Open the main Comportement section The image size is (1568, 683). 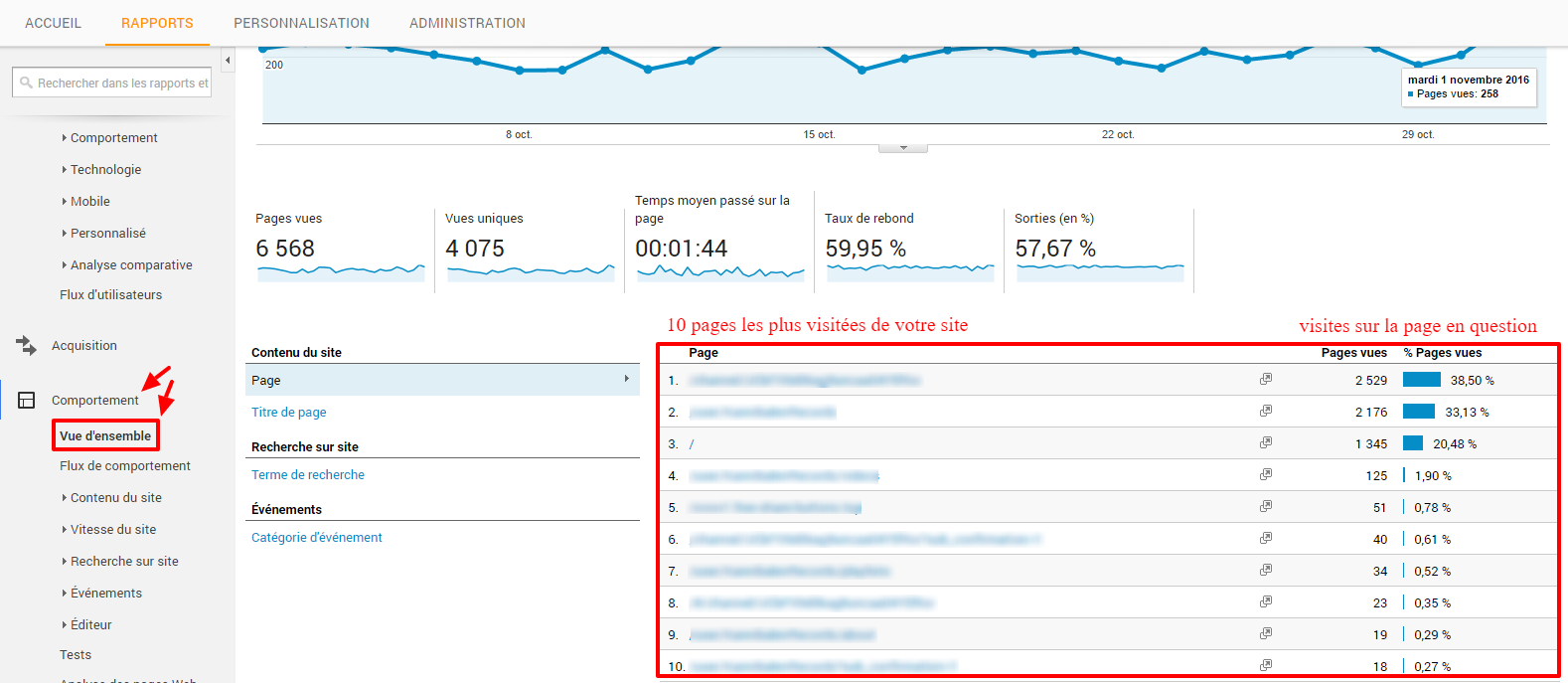pyautogui.click(x=95, y=400)
